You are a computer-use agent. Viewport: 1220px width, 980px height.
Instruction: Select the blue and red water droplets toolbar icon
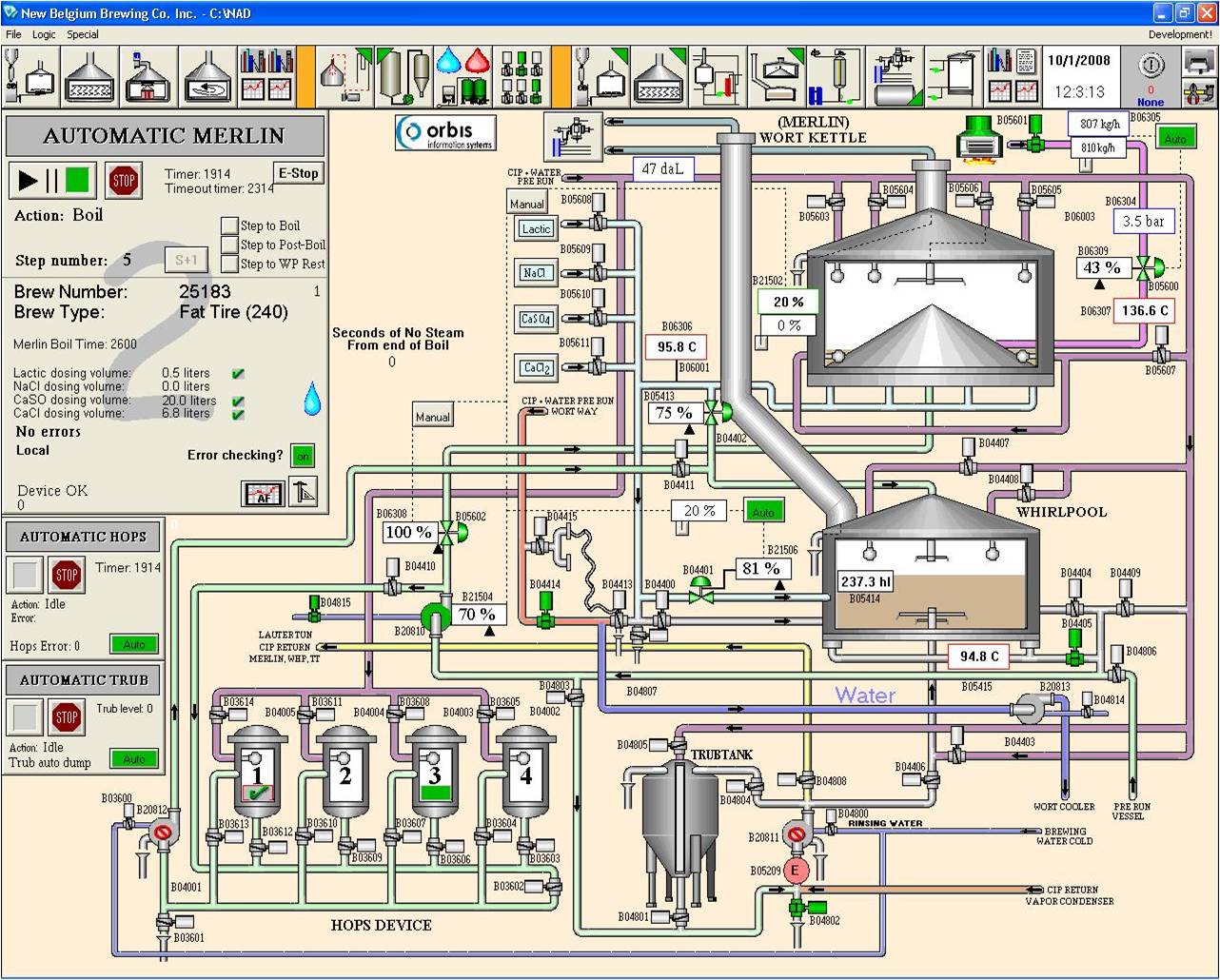coord(462,76)
